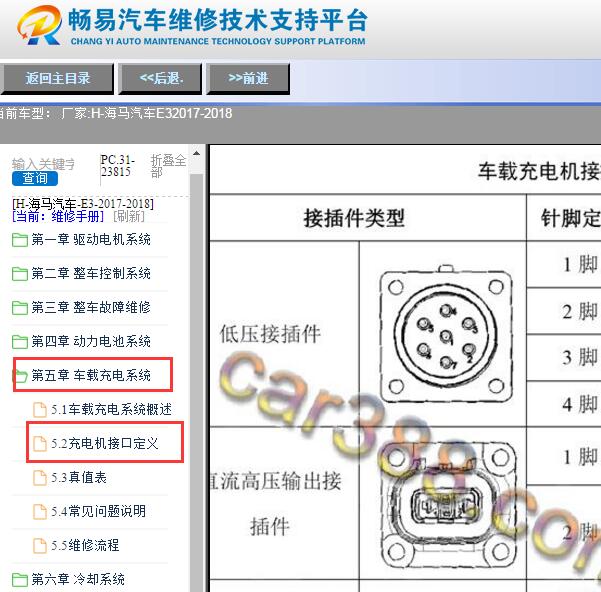Screen dimensions: 601x592
Task: Click folder icon of 第二章 整车控制系统
Action: click(x=20, y=274)
